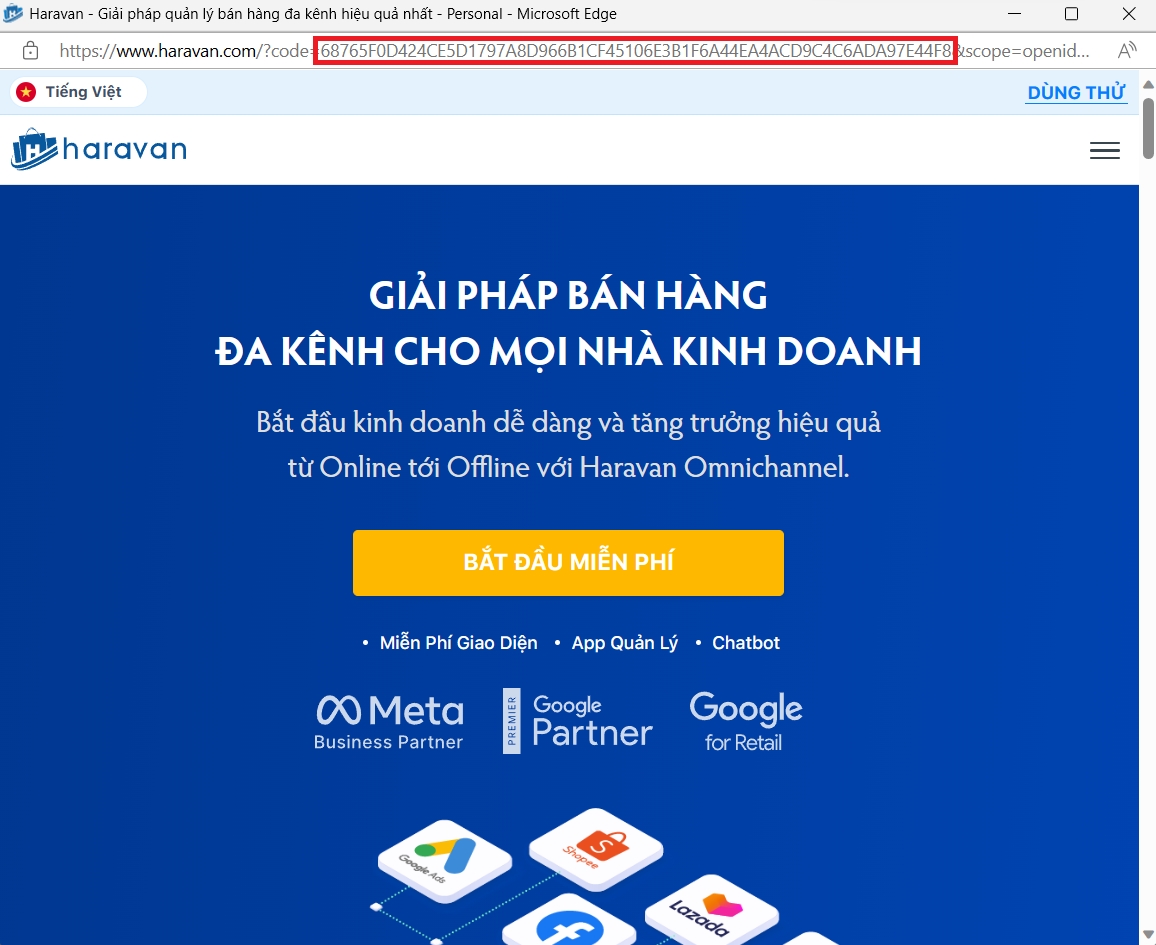This screenshot has height=945, width=1156.
Task: Click the Meta Business Partner logo
Action: coord(389,722)
